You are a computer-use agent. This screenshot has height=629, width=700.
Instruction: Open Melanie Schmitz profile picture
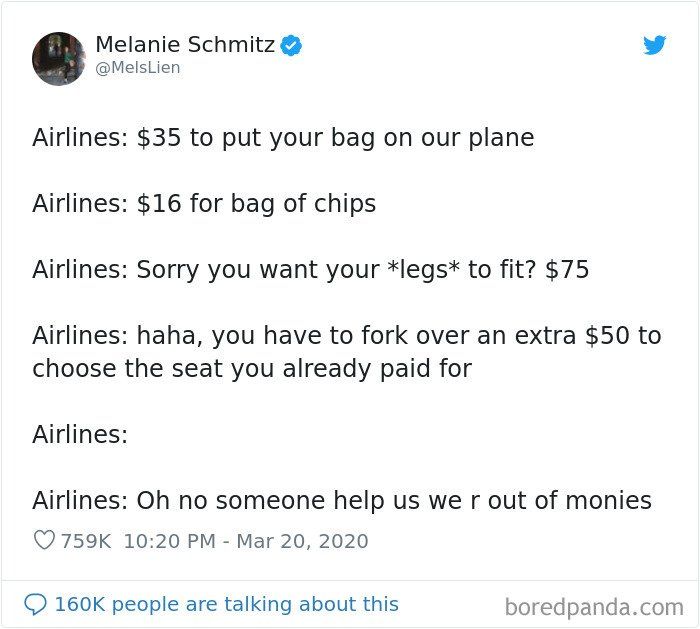(x=58, y=58)
